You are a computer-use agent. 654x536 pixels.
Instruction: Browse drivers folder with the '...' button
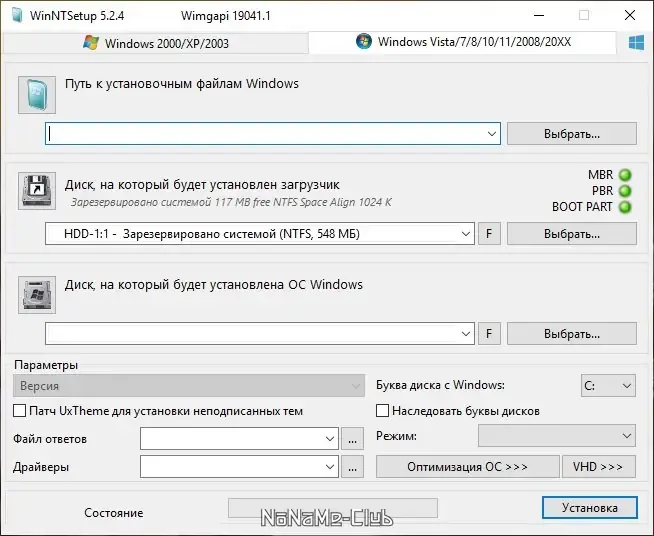tap(352, 467)
